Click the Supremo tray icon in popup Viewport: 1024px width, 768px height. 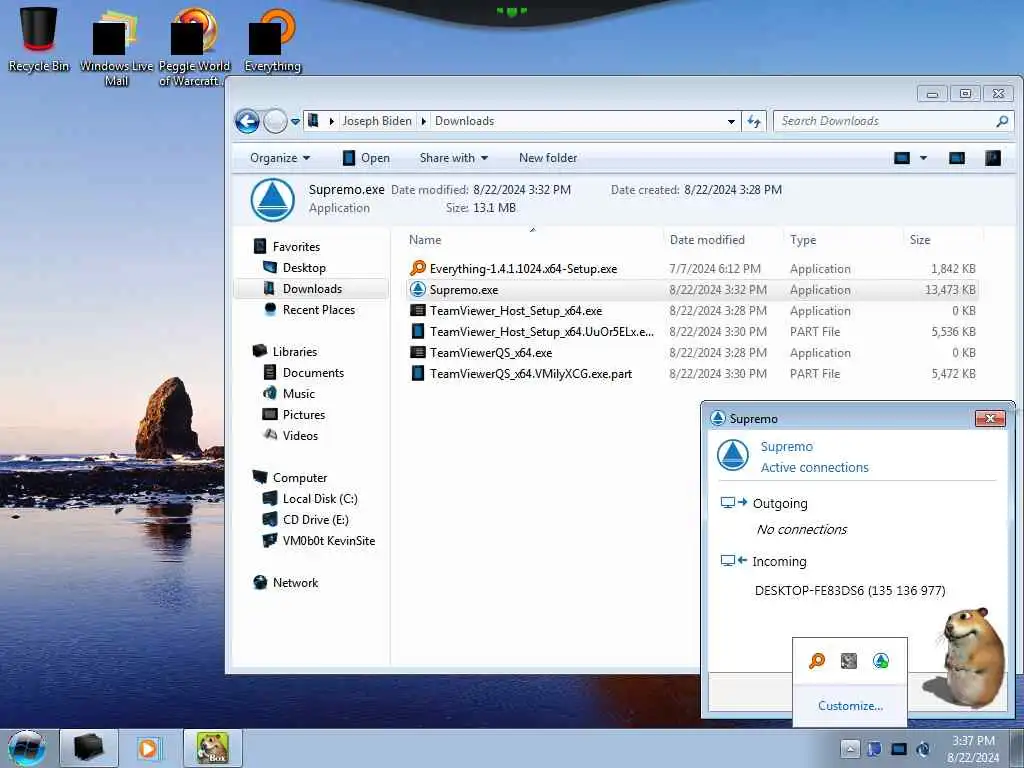(881, 661)
